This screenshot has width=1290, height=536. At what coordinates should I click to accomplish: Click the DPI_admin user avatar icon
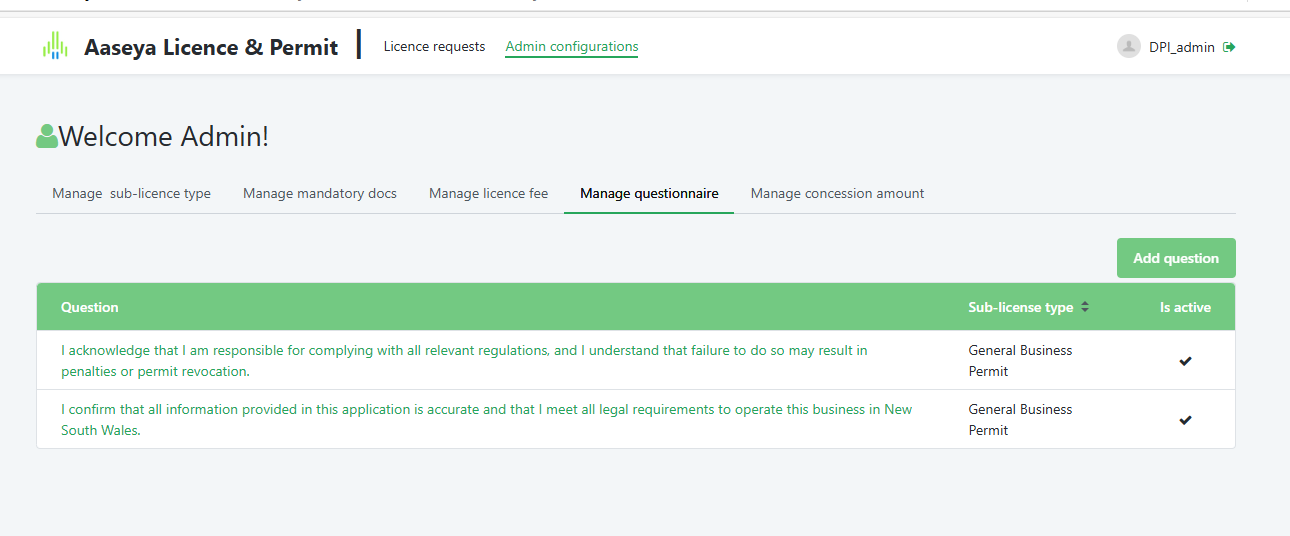(x=1129, y=47)
